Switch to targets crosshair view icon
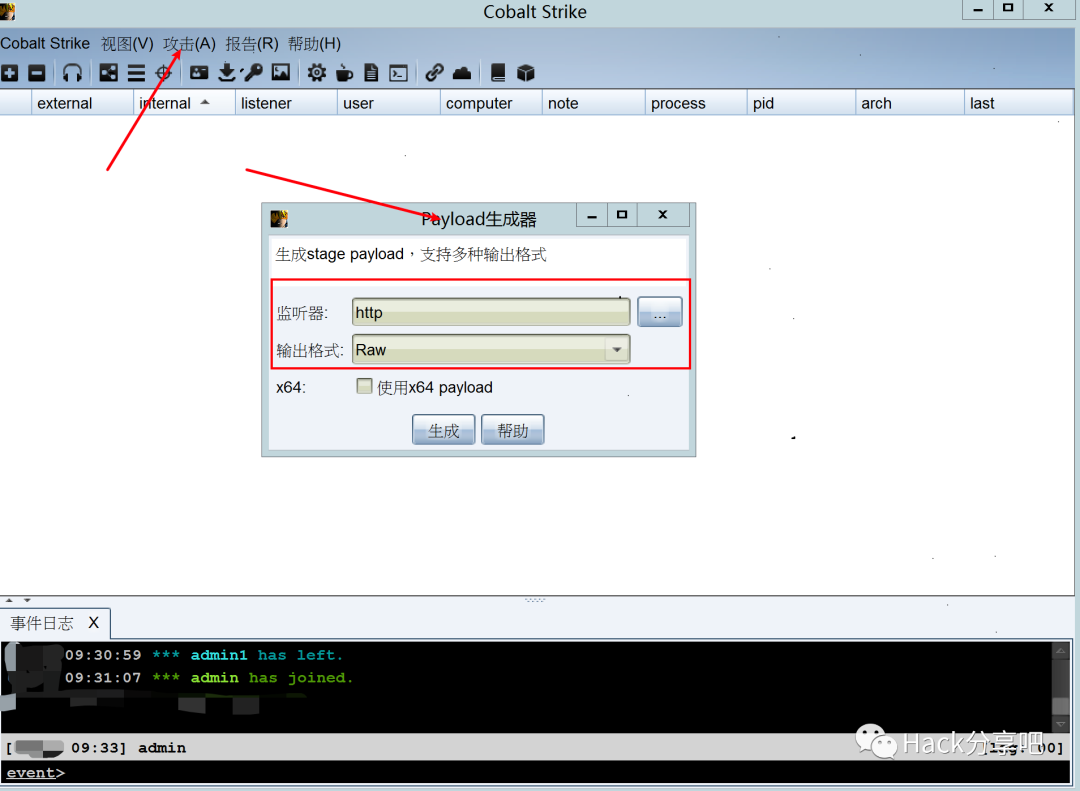 163,72
